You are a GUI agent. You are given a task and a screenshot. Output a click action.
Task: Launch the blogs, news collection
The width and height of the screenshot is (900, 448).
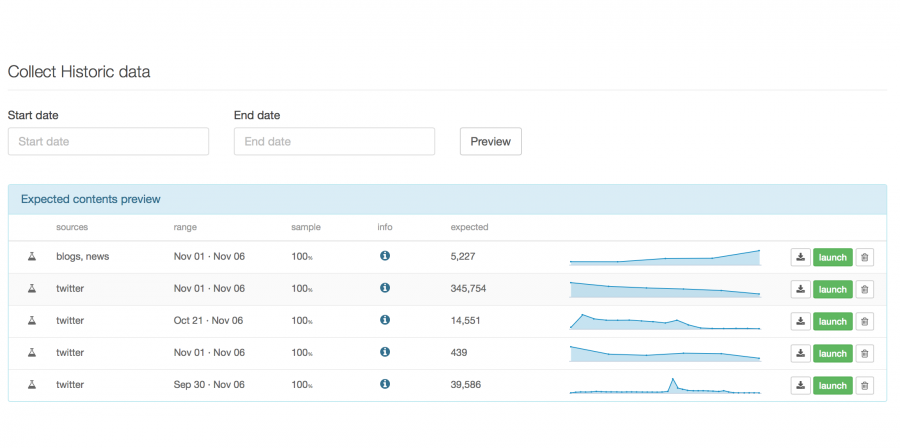[832, 257]
